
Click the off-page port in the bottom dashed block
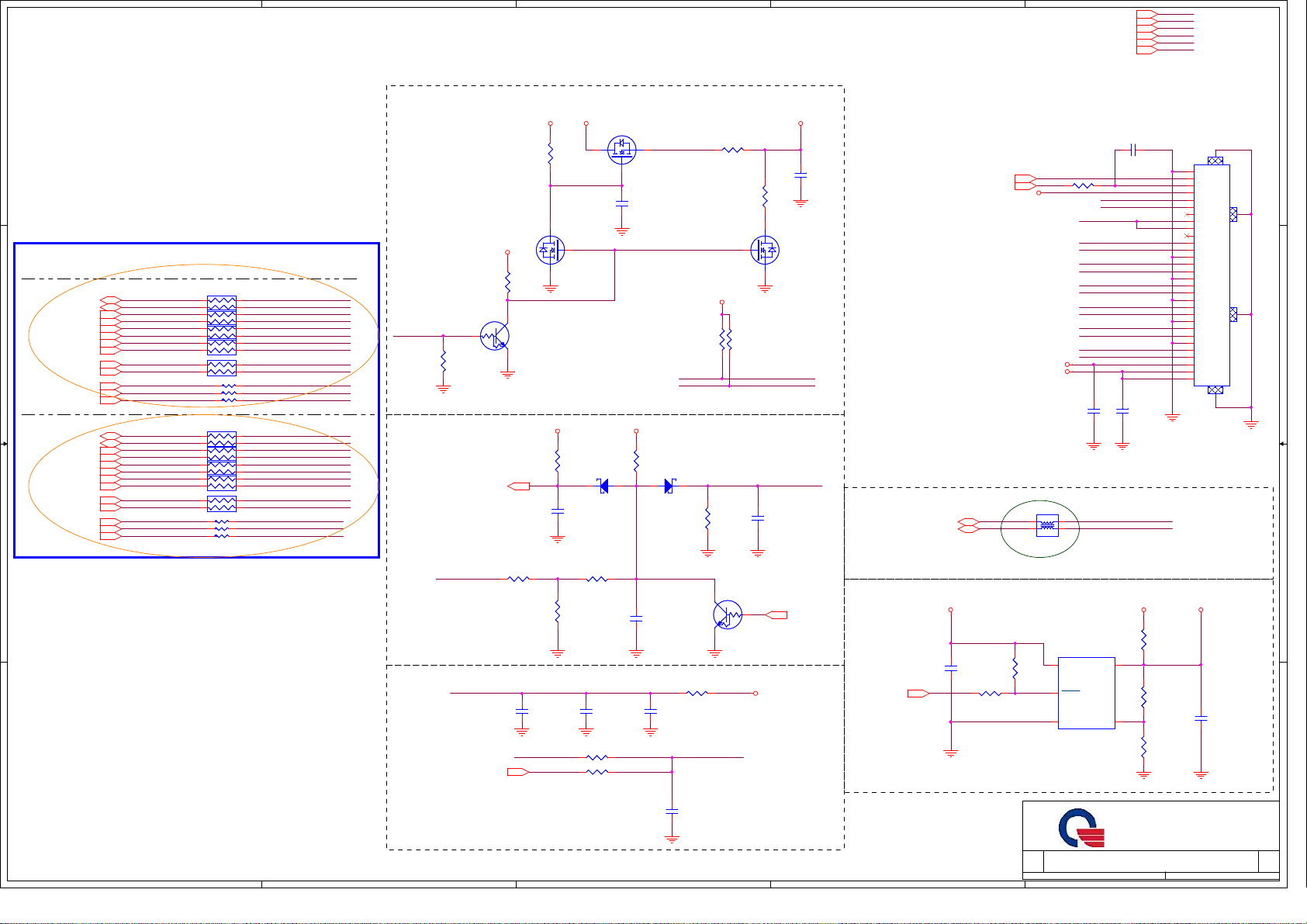(518, 772)
